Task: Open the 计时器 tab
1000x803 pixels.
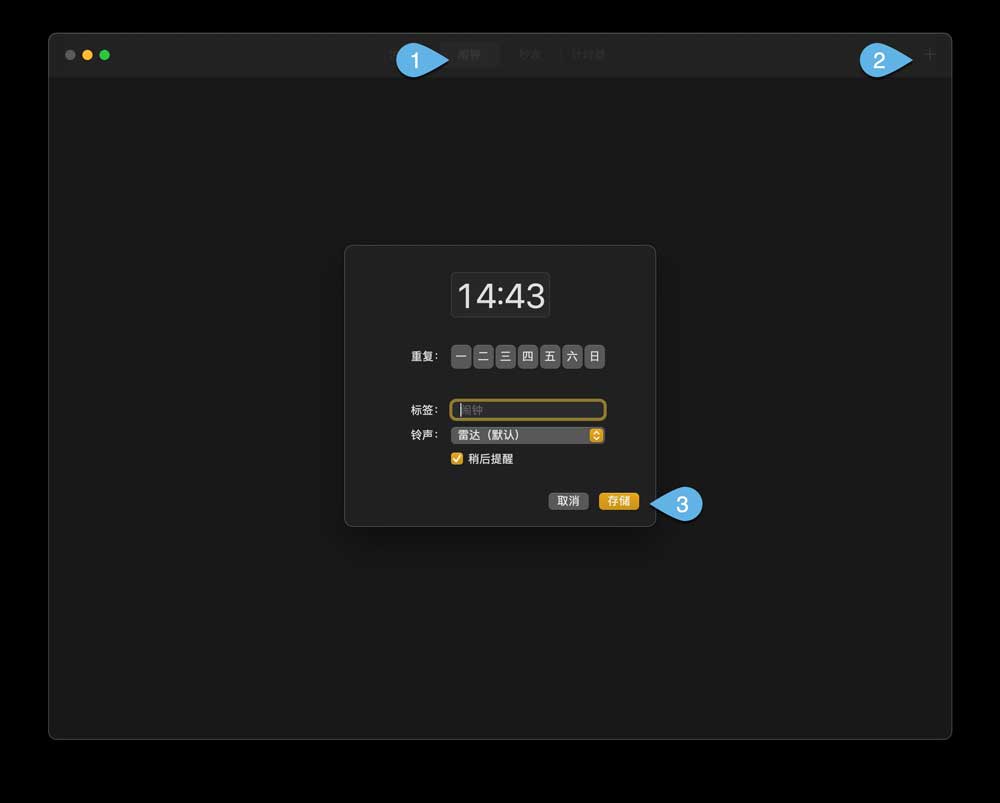Action: [588, 55]
